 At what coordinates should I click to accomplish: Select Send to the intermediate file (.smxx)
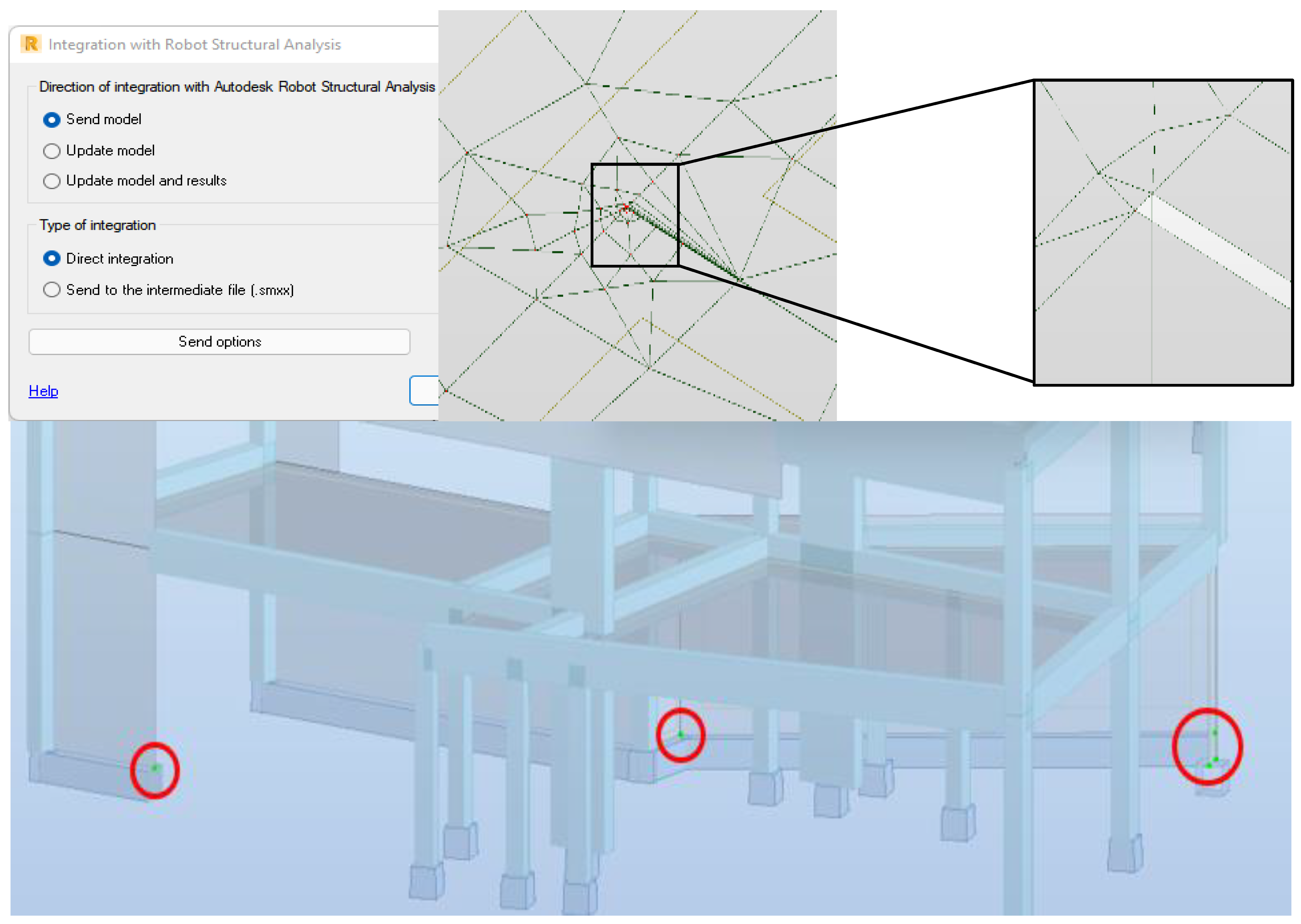(52, 290)
